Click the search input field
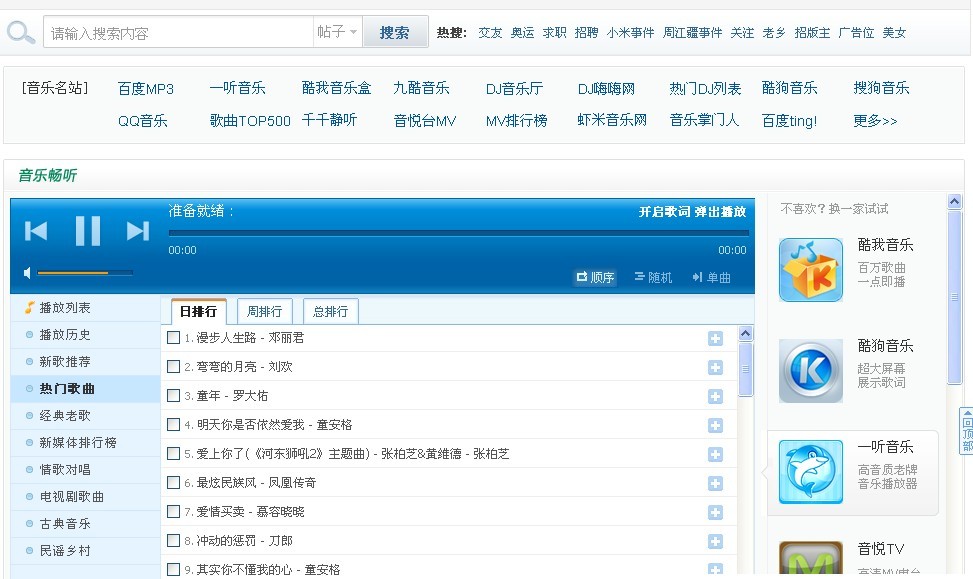Image resolution: width=973 pixels, height=579 pixels. point(178,32)
